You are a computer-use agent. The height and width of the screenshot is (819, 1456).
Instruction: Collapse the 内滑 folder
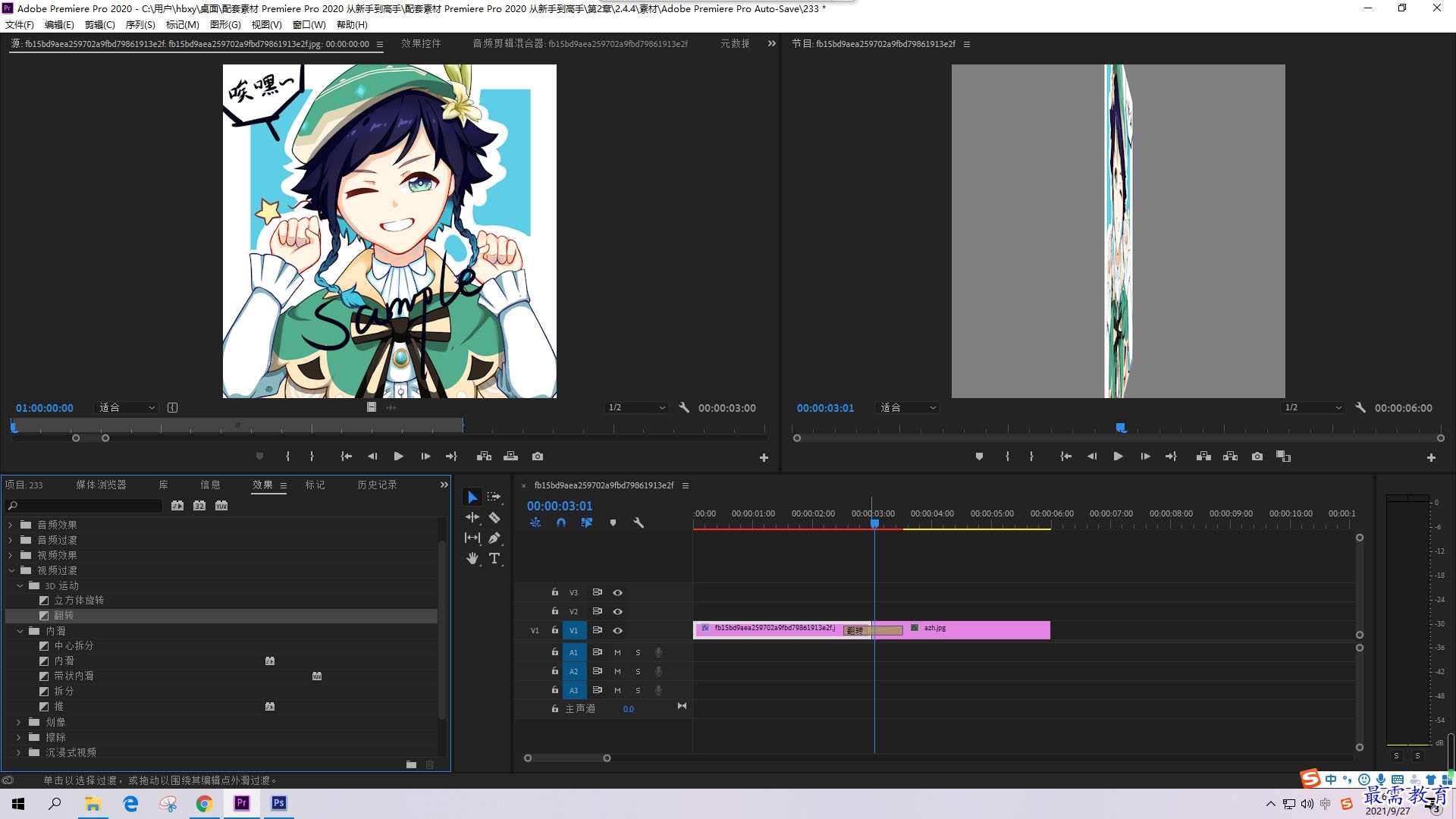tap(20, 631)
